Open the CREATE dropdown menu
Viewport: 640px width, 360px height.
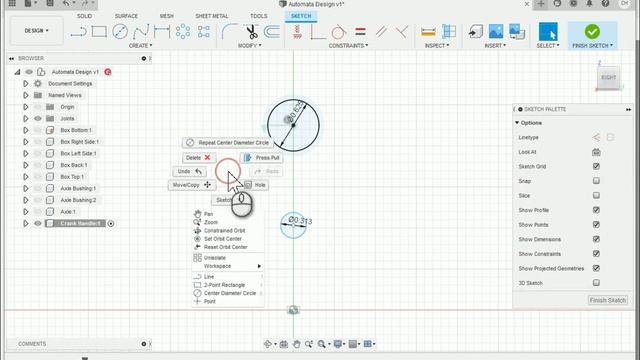pos(140,46)
